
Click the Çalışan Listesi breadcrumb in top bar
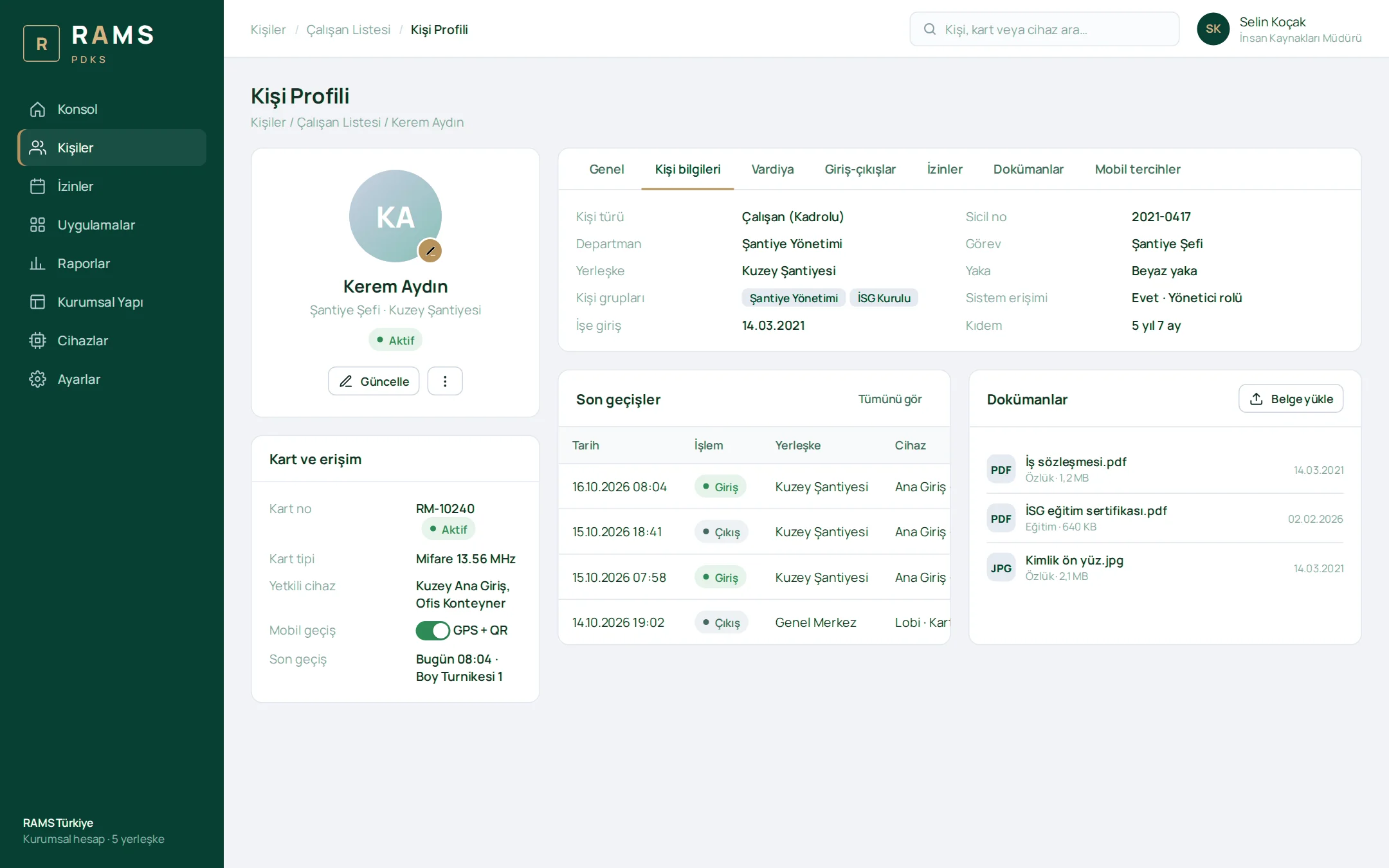point(349,30)
